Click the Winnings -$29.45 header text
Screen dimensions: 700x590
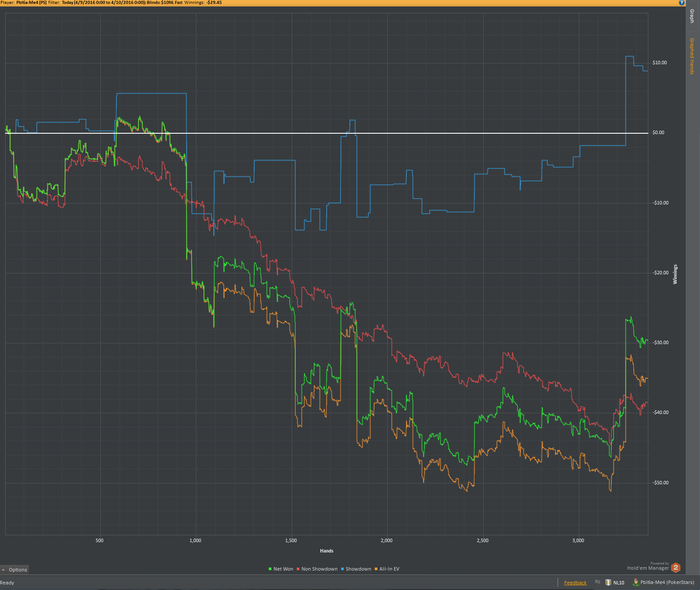[203, 2]
